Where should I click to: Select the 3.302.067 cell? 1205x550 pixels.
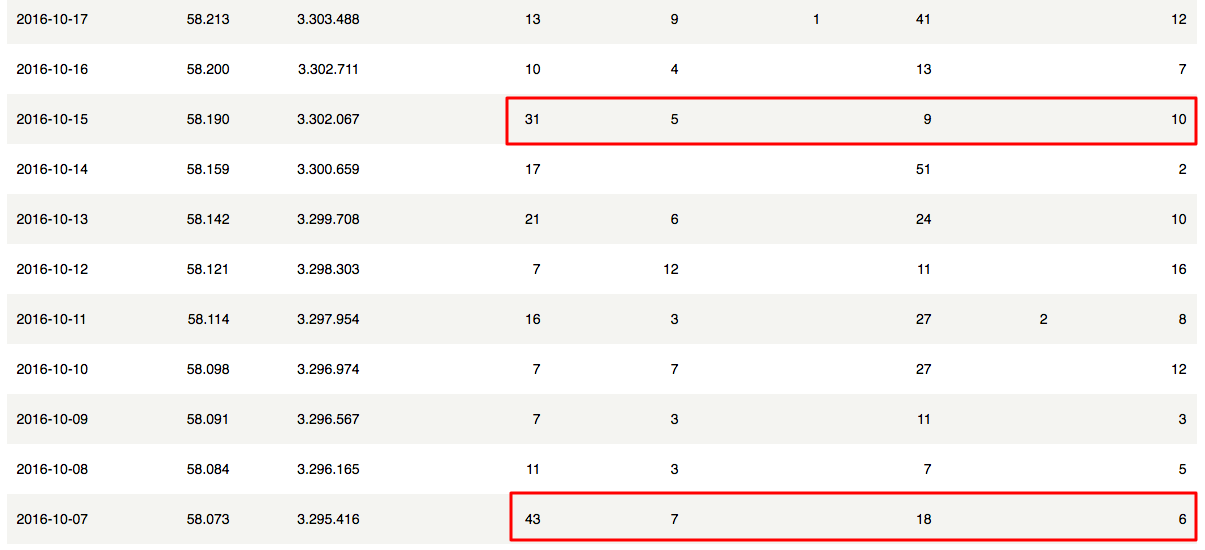point(328,119)
